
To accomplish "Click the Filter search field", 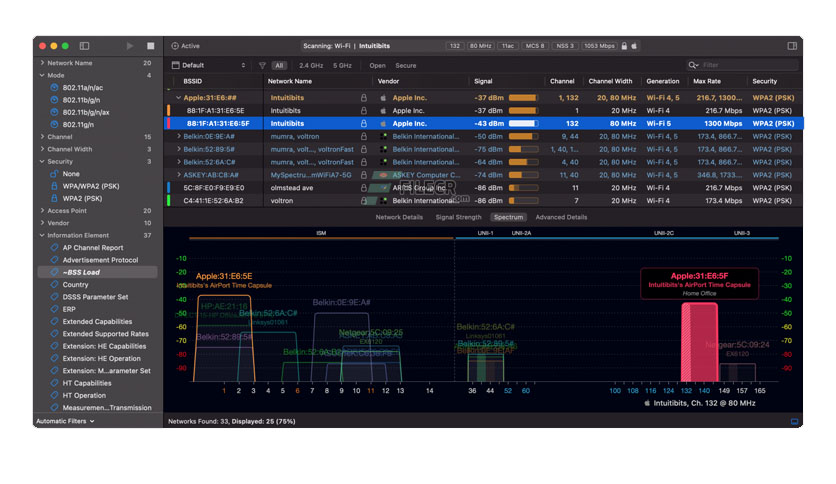I will coord(742,65).
